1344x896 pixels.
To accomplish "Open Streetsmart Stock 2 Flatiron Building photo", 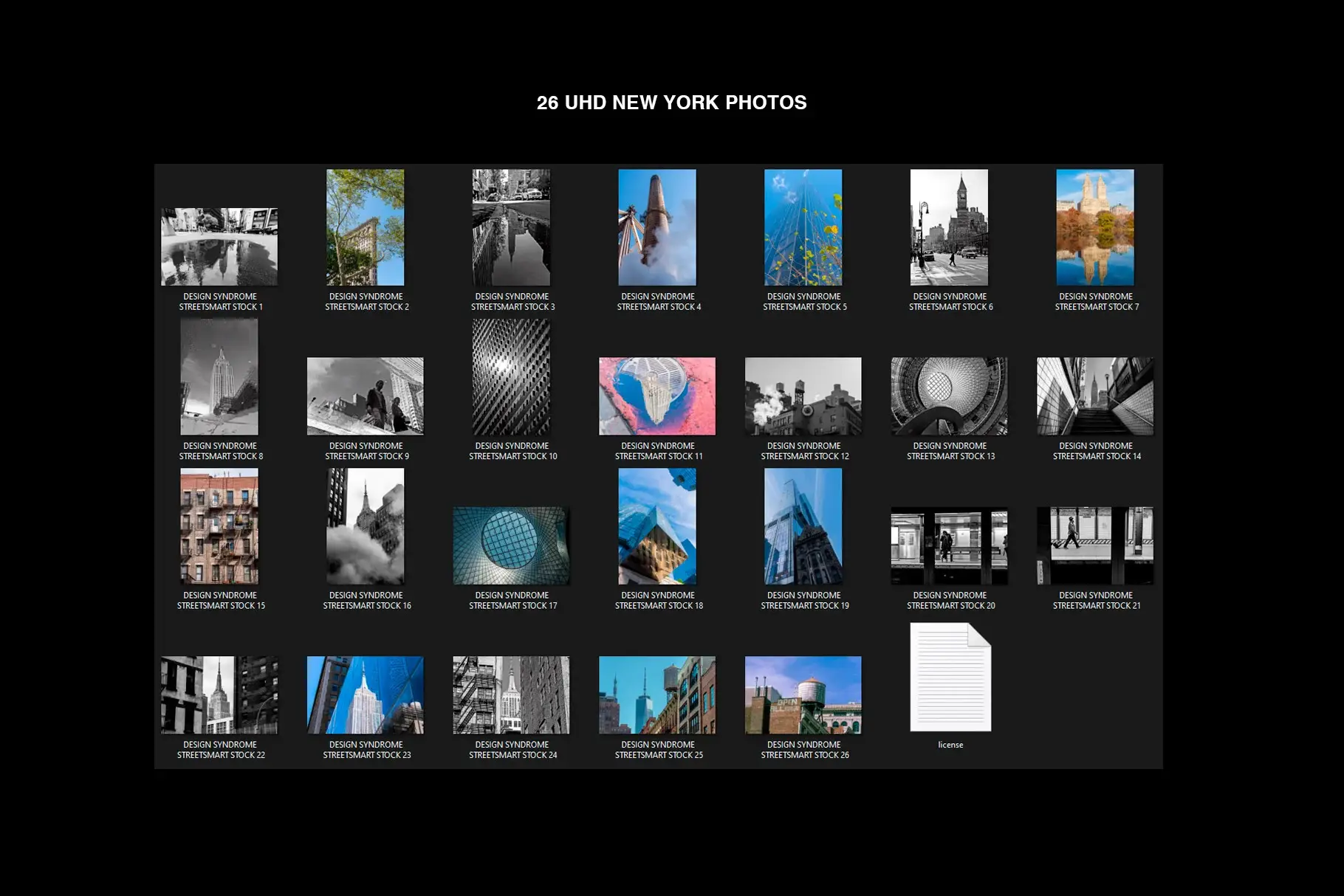I will click(365, 228).
